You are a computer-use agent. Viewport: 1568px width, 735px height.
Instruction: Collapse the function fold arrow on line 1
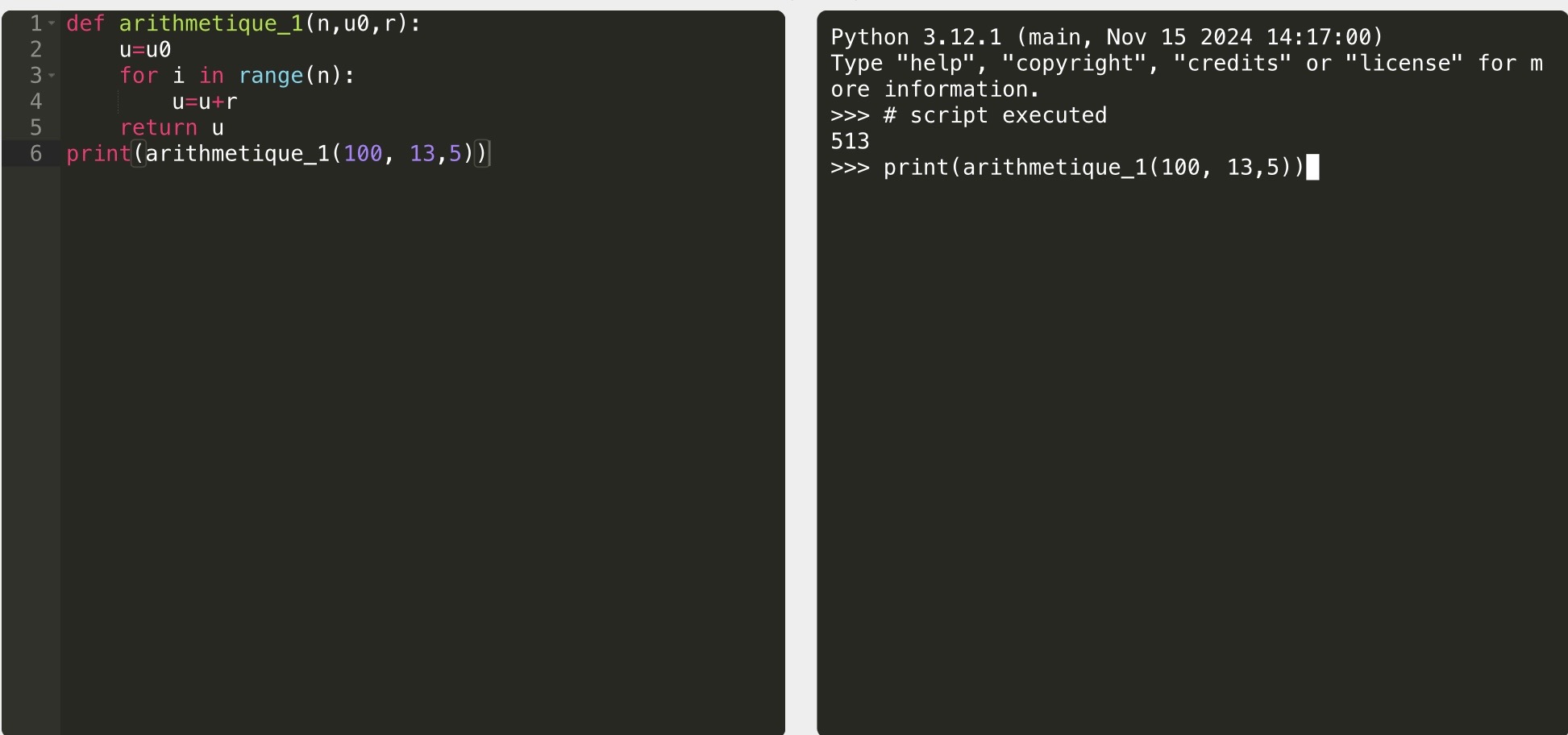(52, 23)
